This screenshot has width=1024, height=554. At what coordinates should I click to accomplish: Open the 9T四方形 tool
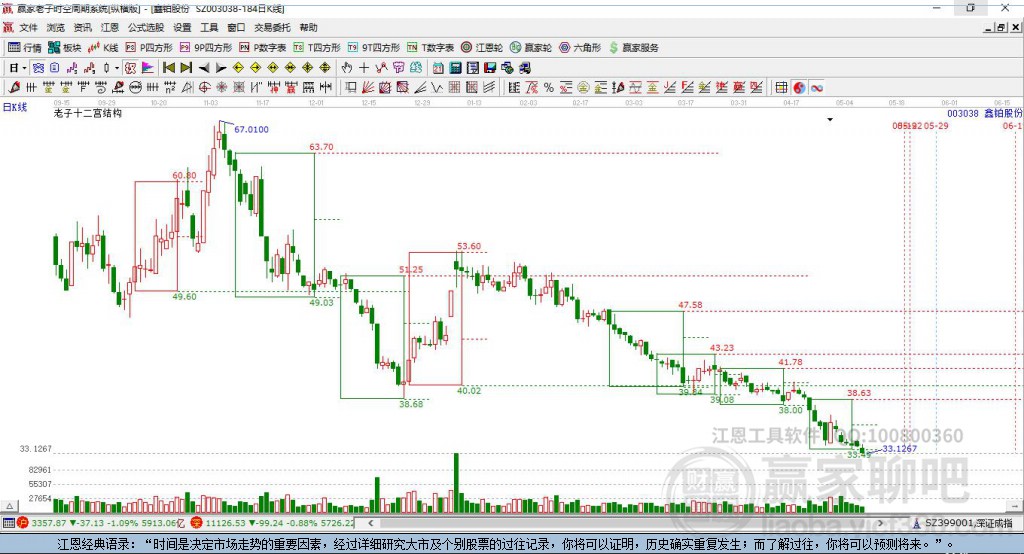373,48
